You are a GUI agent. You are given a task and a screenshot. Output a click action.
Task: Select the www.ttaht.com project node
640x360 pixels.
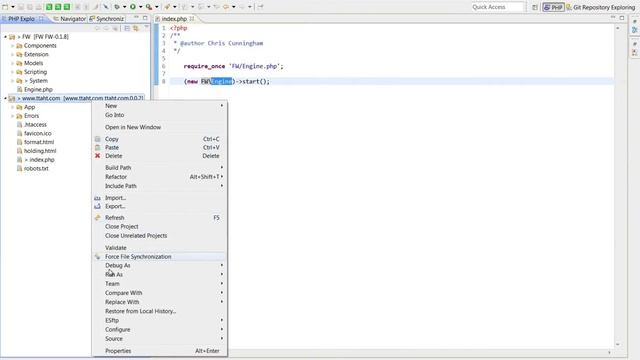click(x=76, y=98)
